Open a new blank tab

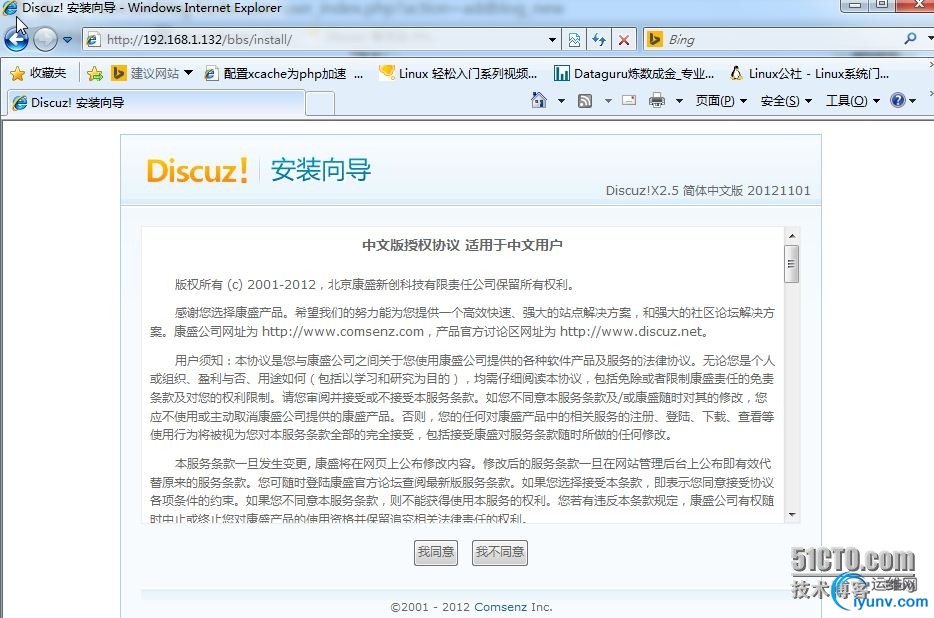320,103
